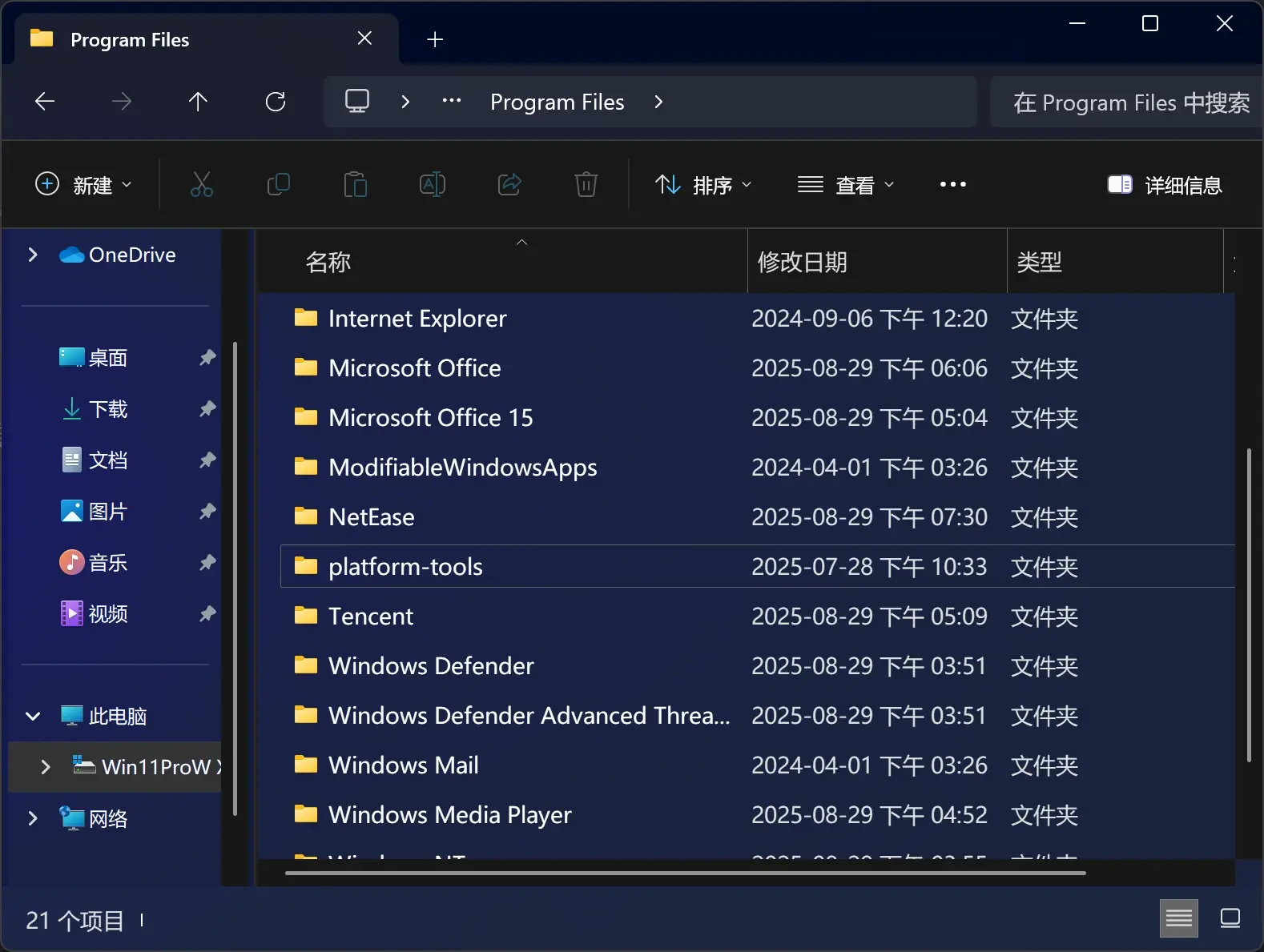Close the Program Files tab
Screen dimensions: 1264x952
(364, 38)
